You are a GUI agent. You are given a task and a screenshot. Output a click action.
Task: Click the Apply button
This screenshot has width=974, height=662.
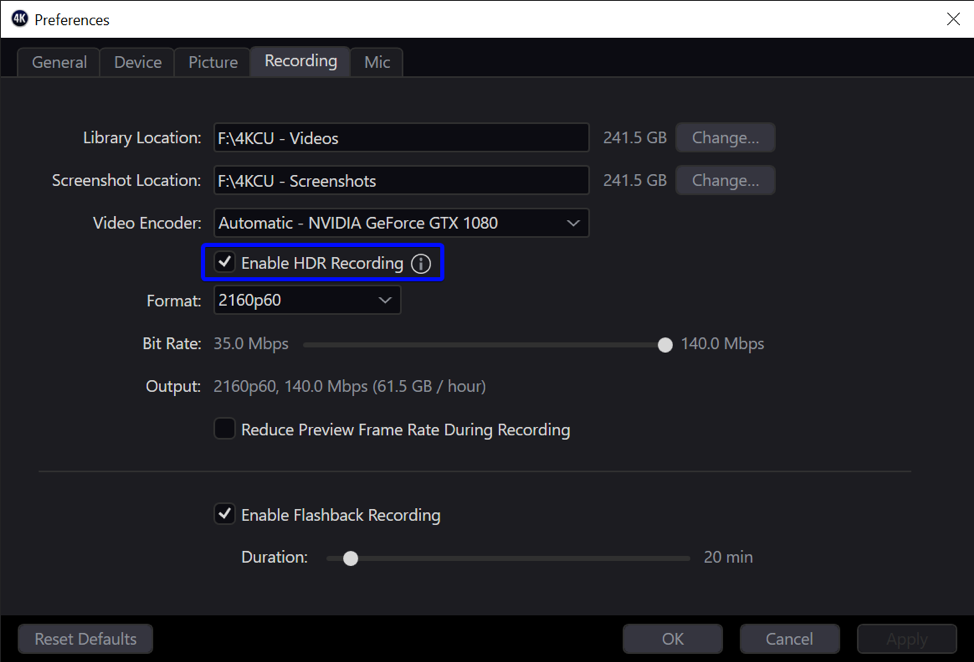tap(907, 639)
